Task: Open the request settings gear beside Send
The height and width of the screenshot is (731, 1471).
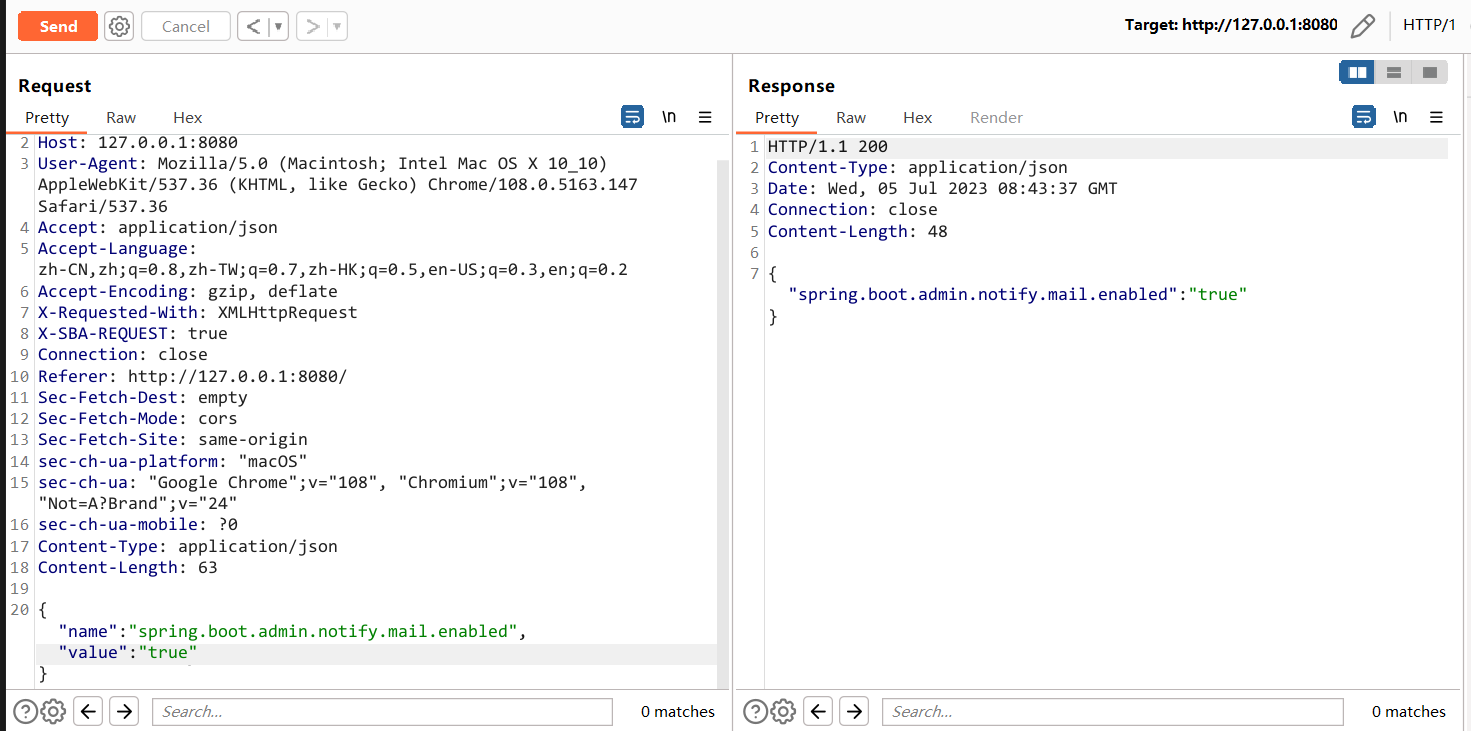Action: pyautogui.click(x=120, y=26)
